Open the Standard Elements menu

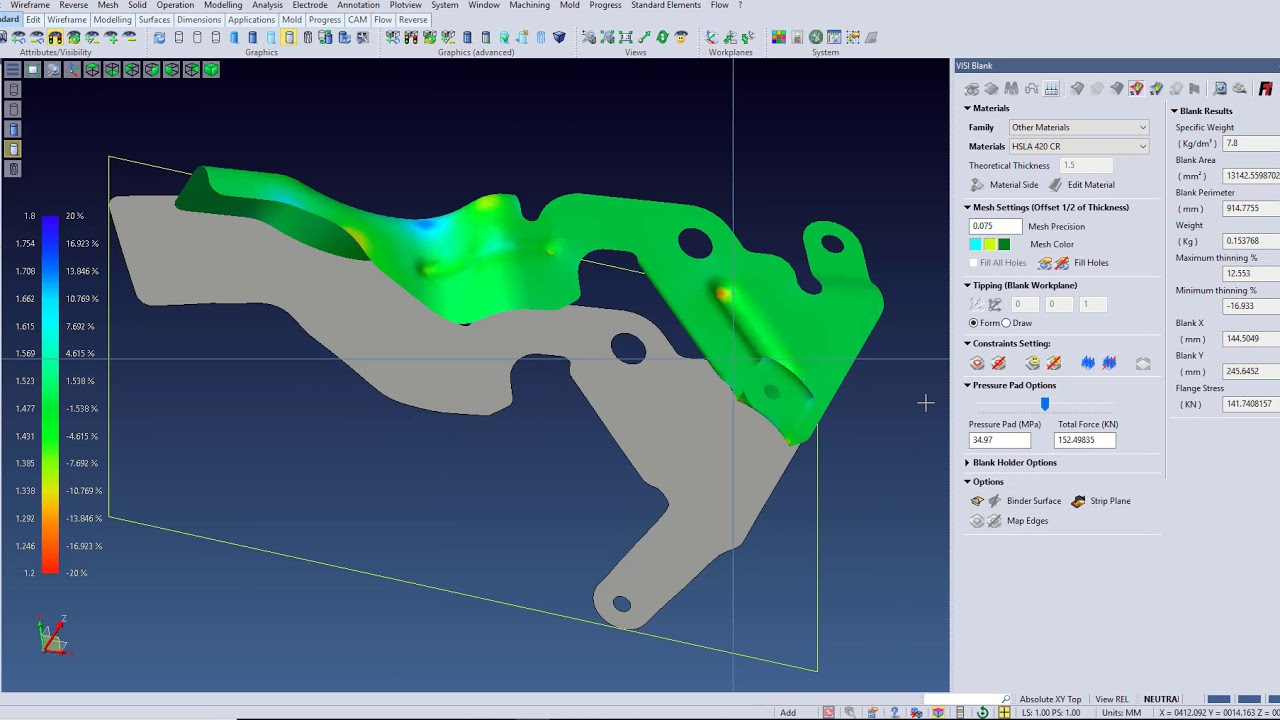click(665, 5)
